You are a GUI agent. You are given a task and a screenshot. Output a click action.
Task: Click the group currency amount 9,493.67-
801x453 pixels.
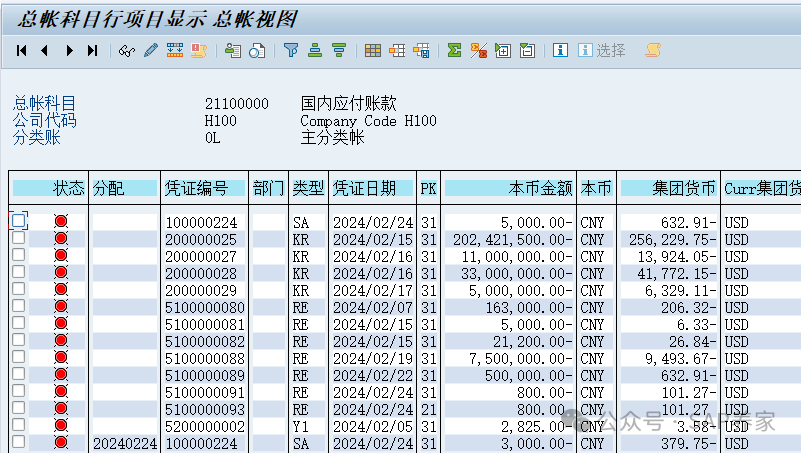pos(680,359)
